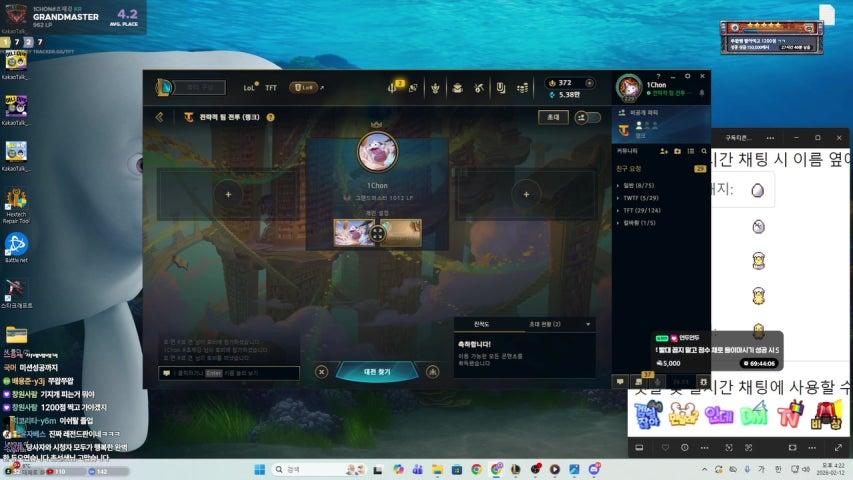Open the loot inventory icon in the top bar
This screenshot has height=480, width=853.
(500, 88)
